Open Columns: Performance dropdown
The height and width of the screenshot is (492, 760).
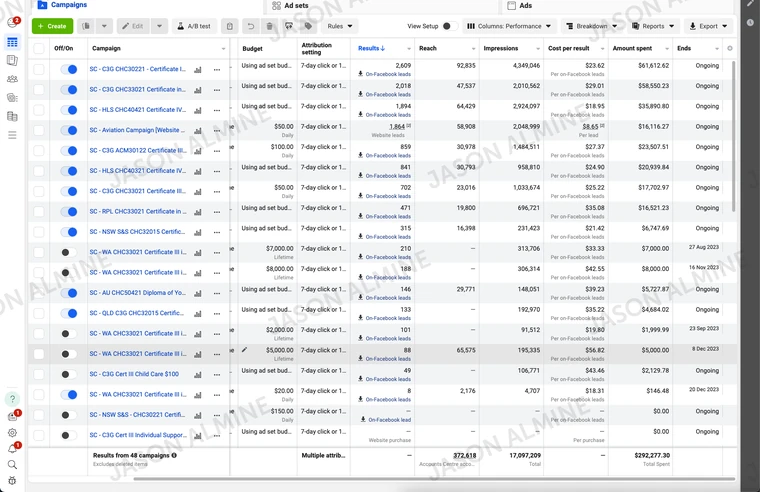coord(509,26)
